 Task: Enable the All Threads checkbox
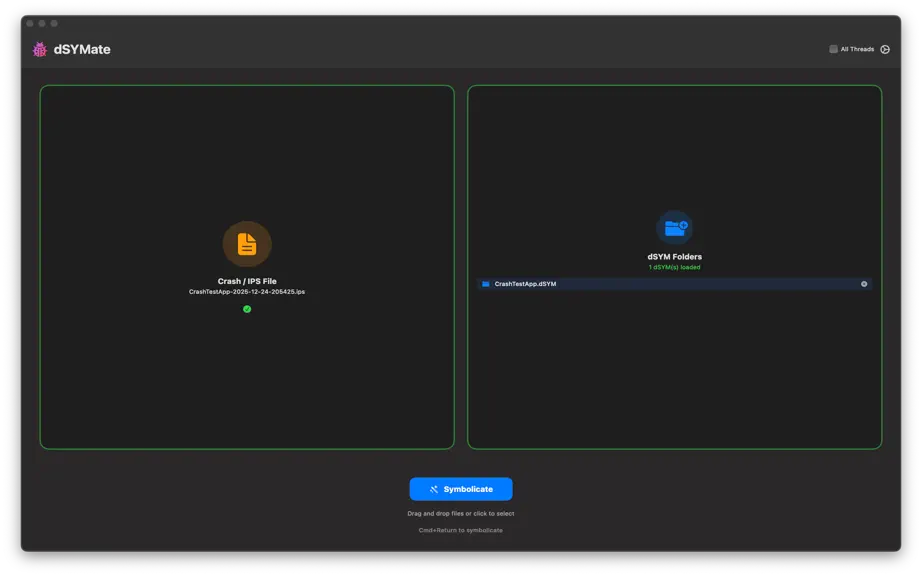pyautogui.click(x=833, y=49)
